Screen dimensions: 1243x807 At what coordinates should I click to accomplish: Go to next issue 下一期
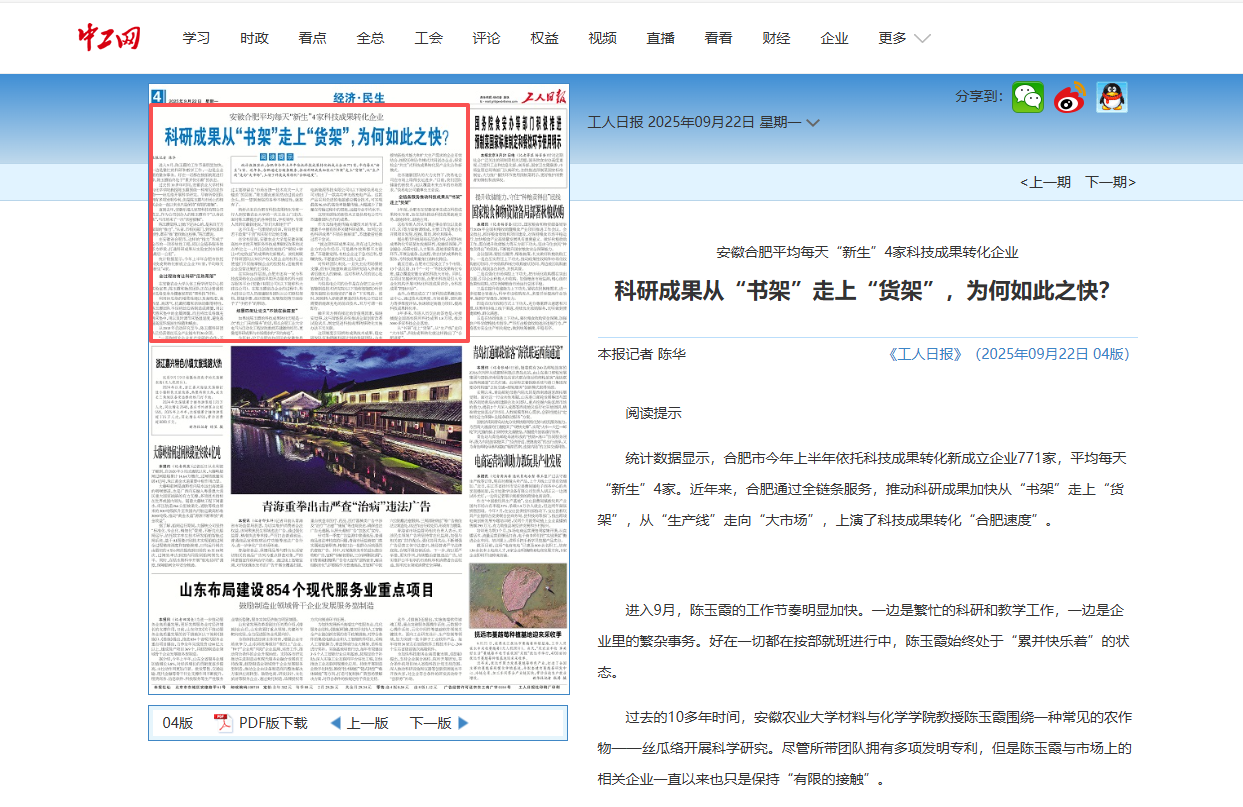tap(1110, 181)
